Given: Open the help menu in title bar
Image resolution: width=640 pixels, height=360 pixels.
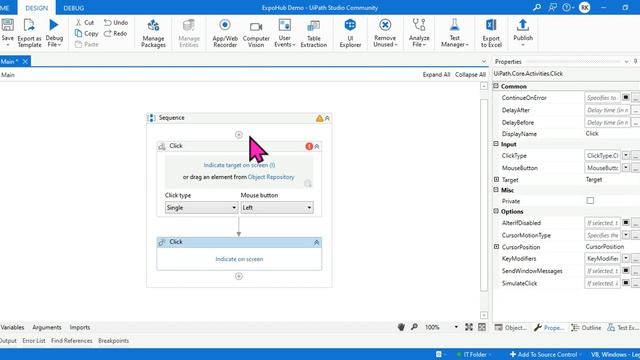Looking at the screenshot, I should 567,7.
